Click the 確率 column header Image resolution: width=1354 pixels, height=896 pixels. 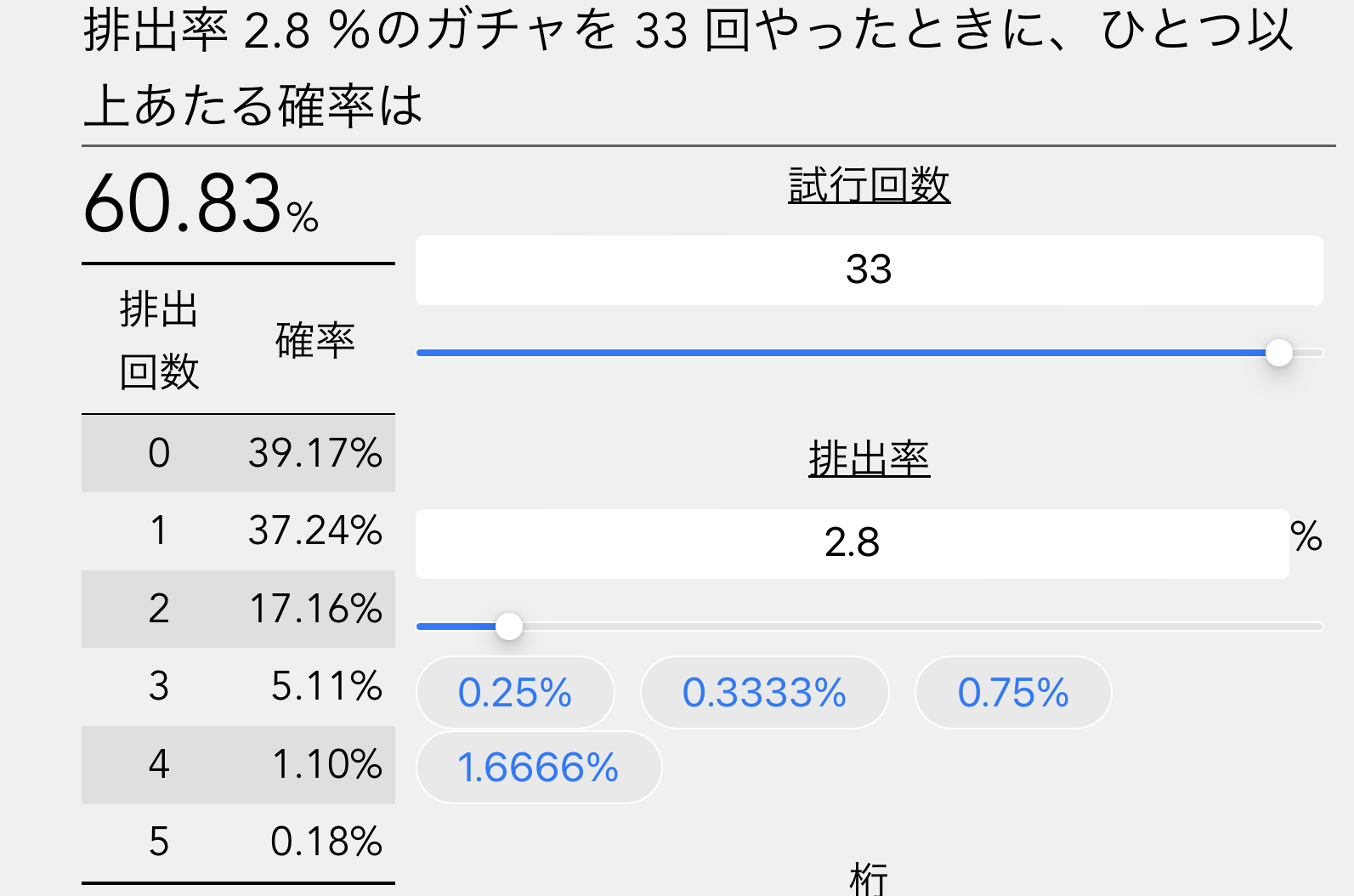pos(314,340)
